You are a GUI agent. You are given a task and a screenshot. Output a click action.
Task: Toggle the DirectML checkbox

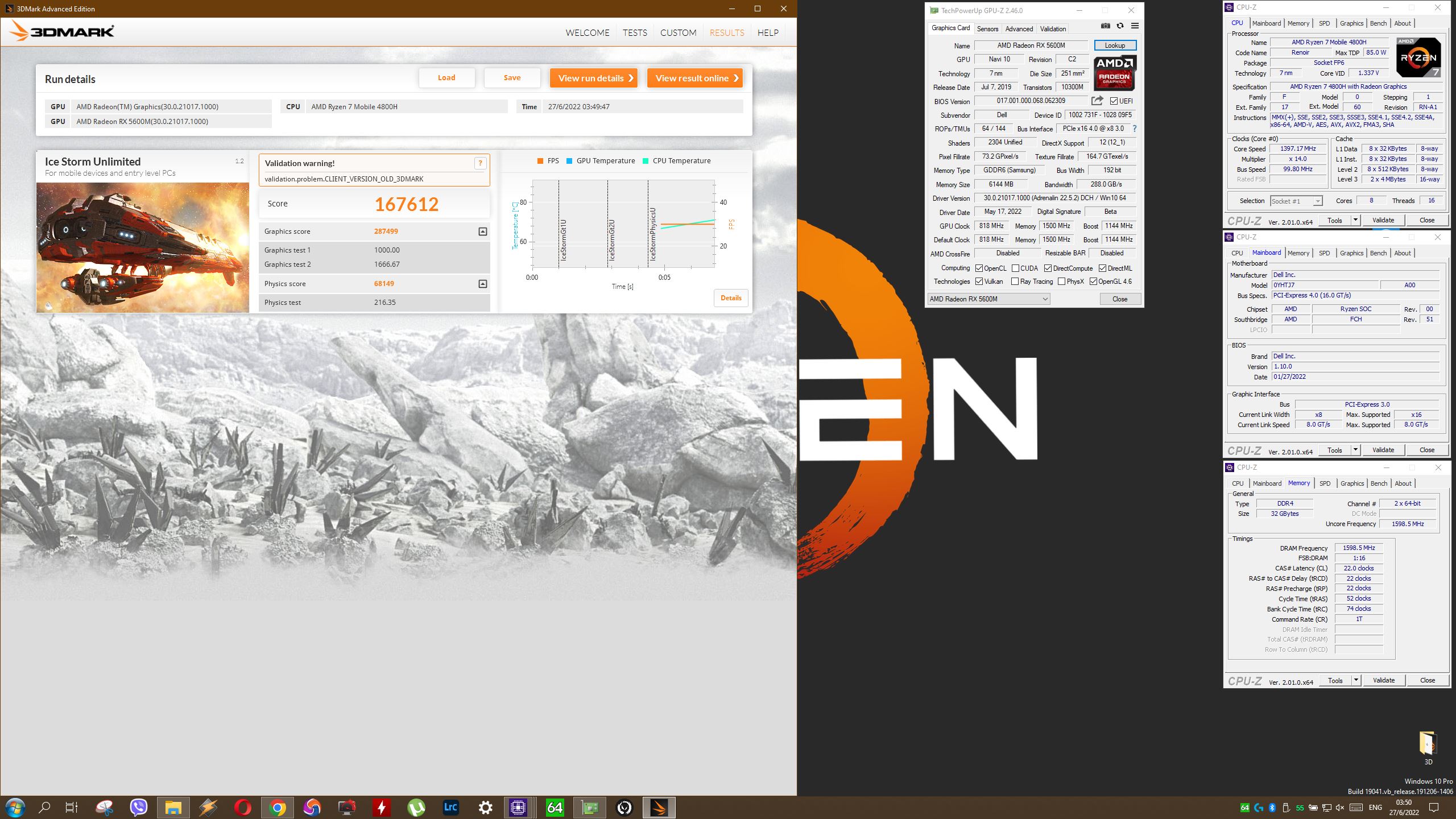[1102, 268]
